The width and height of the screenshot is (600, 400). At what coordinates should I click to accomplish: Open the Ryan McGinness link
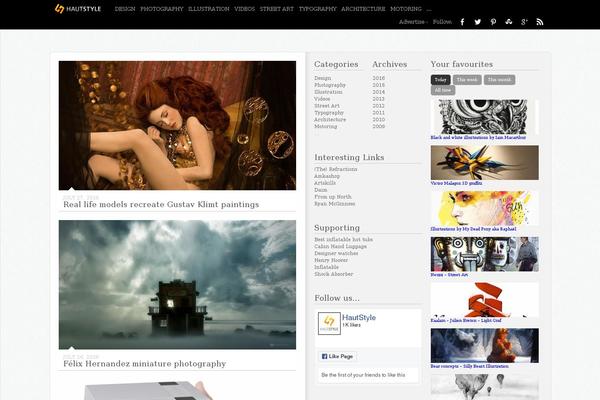point(335,204)
